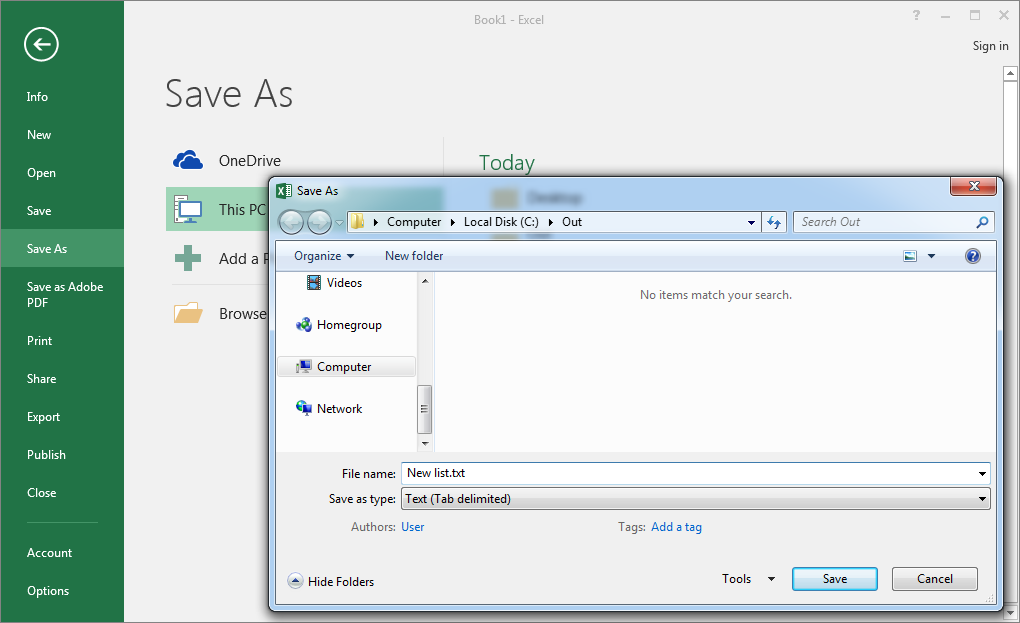The height and width of the screenshot is (623, 1020).
Task: Click the Save button in dialog
Action: [835, 579]
